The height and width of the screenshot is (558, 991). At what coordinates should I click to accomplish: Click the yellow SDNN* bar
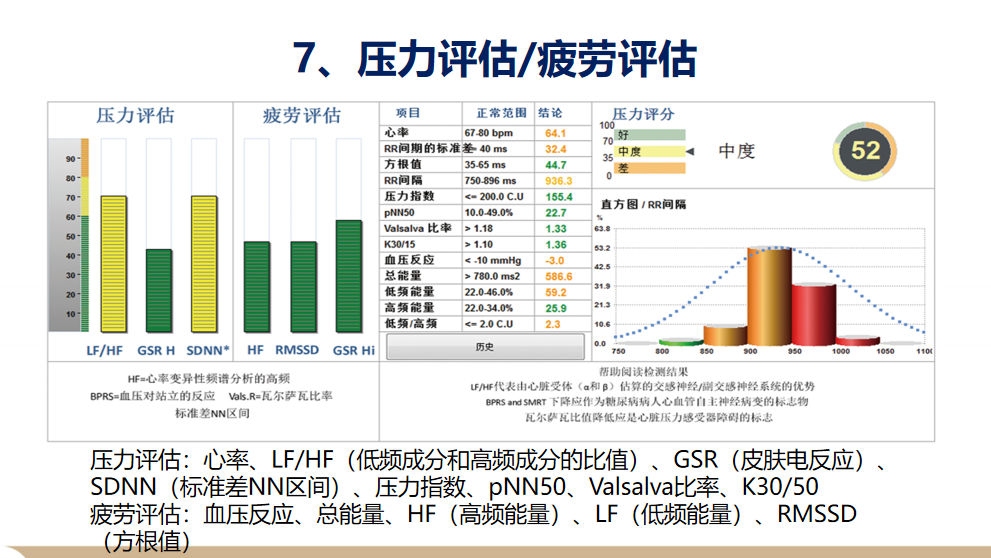(x=203, y=265)
